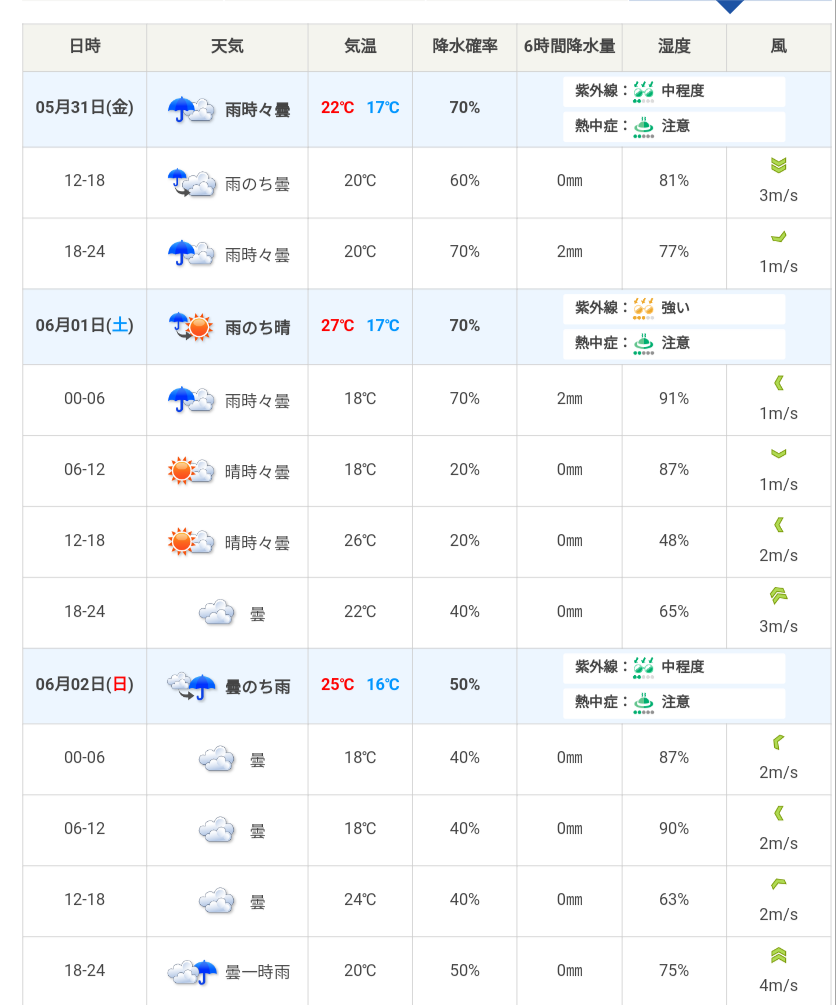The width and height of the screenshot is (836, 1005).
Task: Click the rain-and-cloud icon for 05月31日(金)
Action: click(x=191, y=109)
